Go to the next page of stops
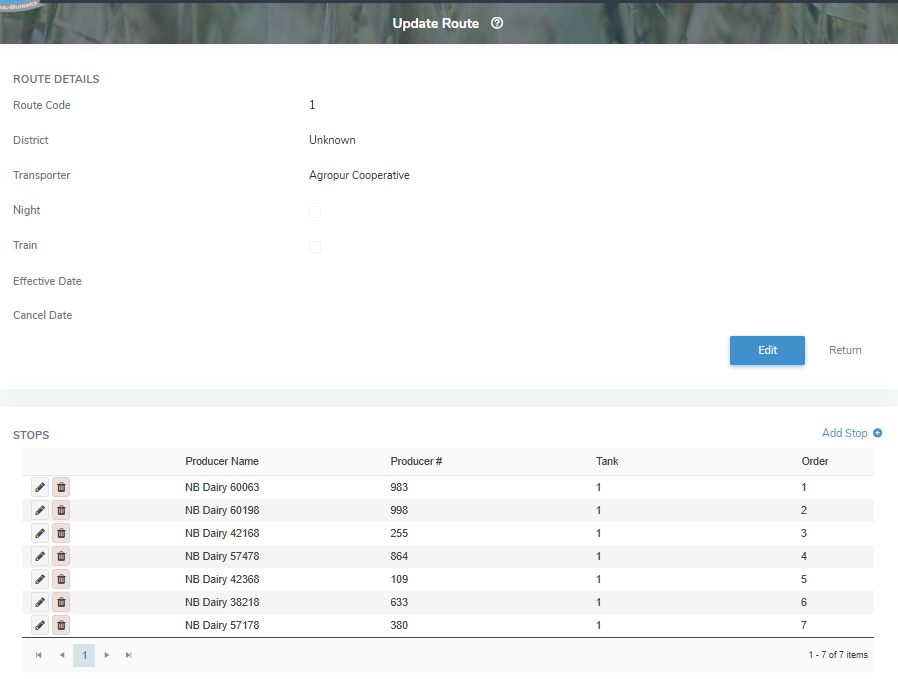The height and width of the screenshot is (679, 898). click(106, 655)
